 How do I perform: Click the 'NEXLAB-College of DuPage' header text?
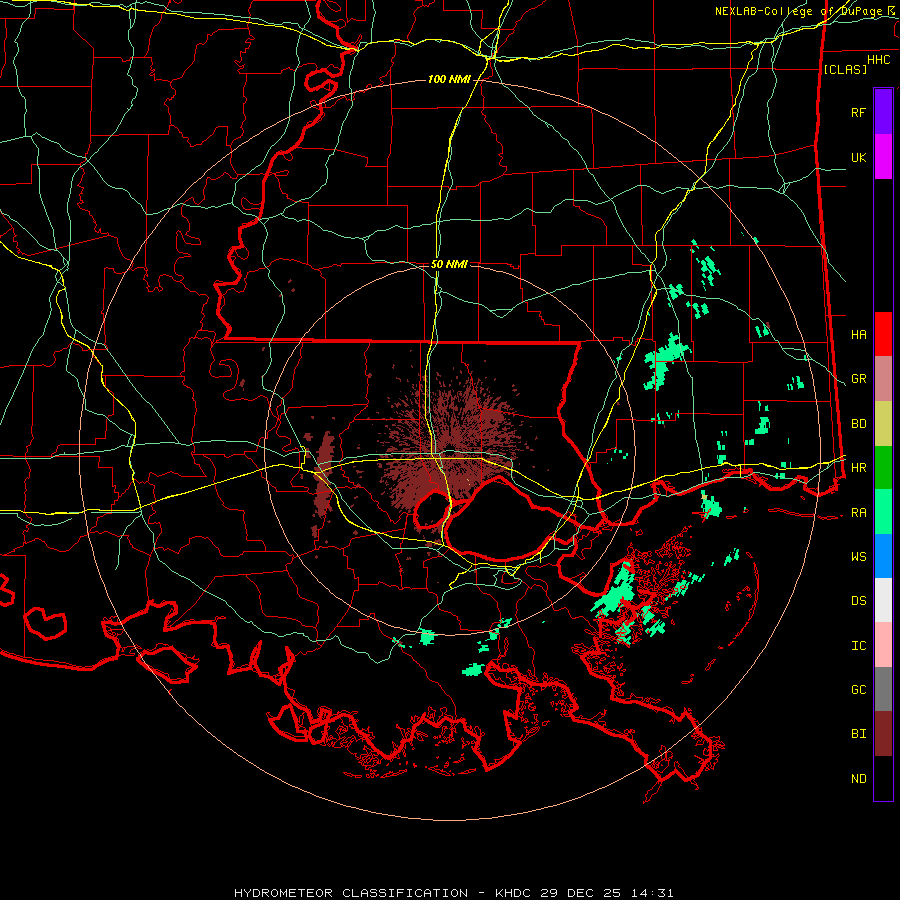(x=798, y=11)
